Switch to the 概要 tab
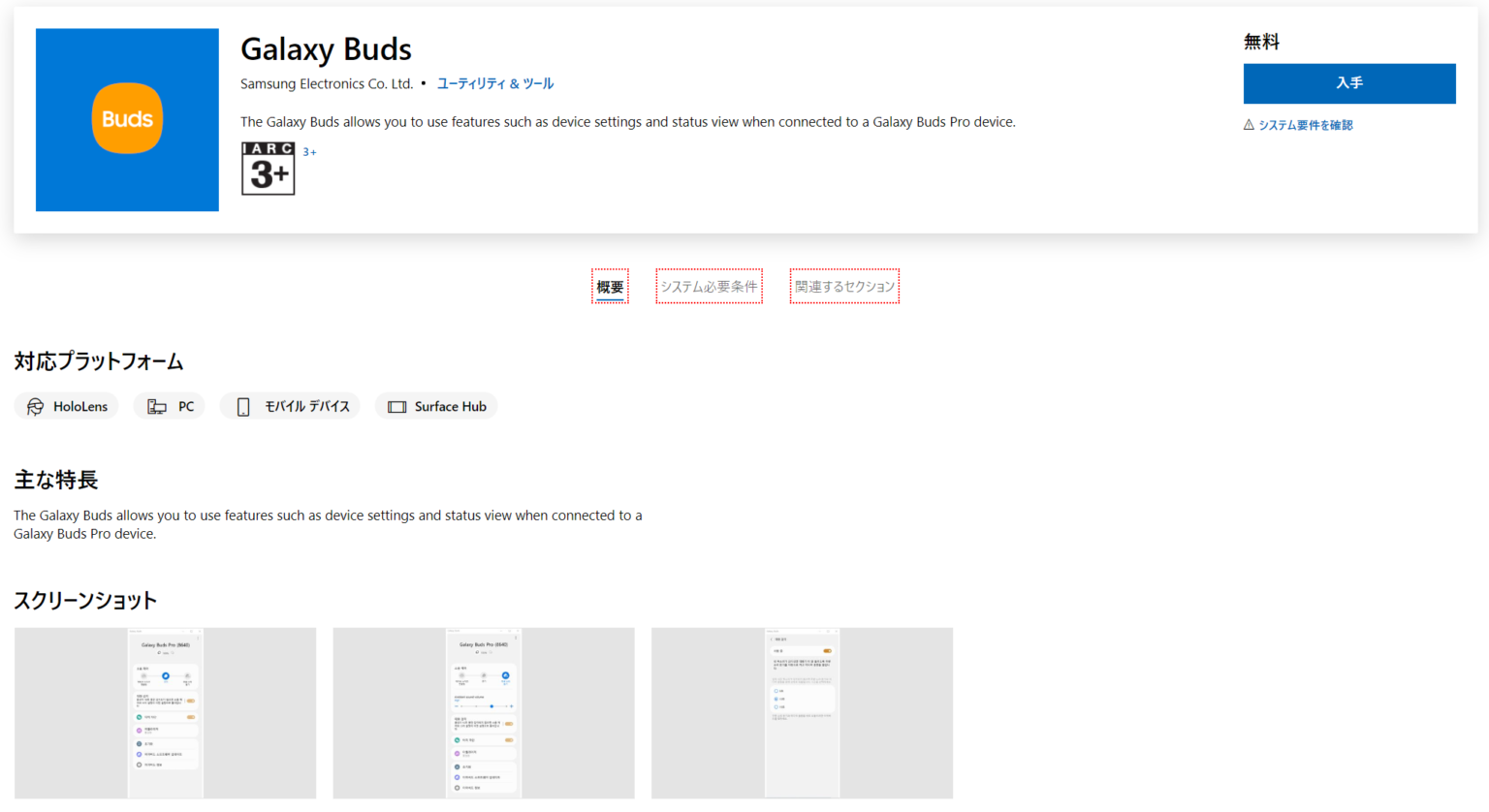The height and width of the screenshot is (812, 1489). click(610, 287)
